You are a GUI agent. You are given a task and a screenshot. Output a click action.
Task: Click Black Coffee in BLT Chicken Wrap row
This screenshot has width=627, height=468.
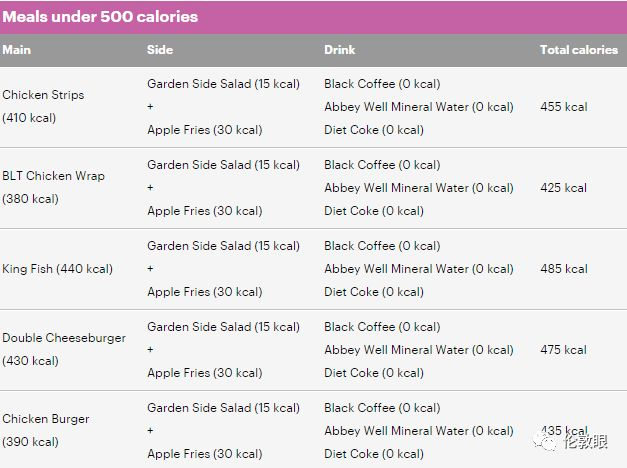[x=382, y=165]
